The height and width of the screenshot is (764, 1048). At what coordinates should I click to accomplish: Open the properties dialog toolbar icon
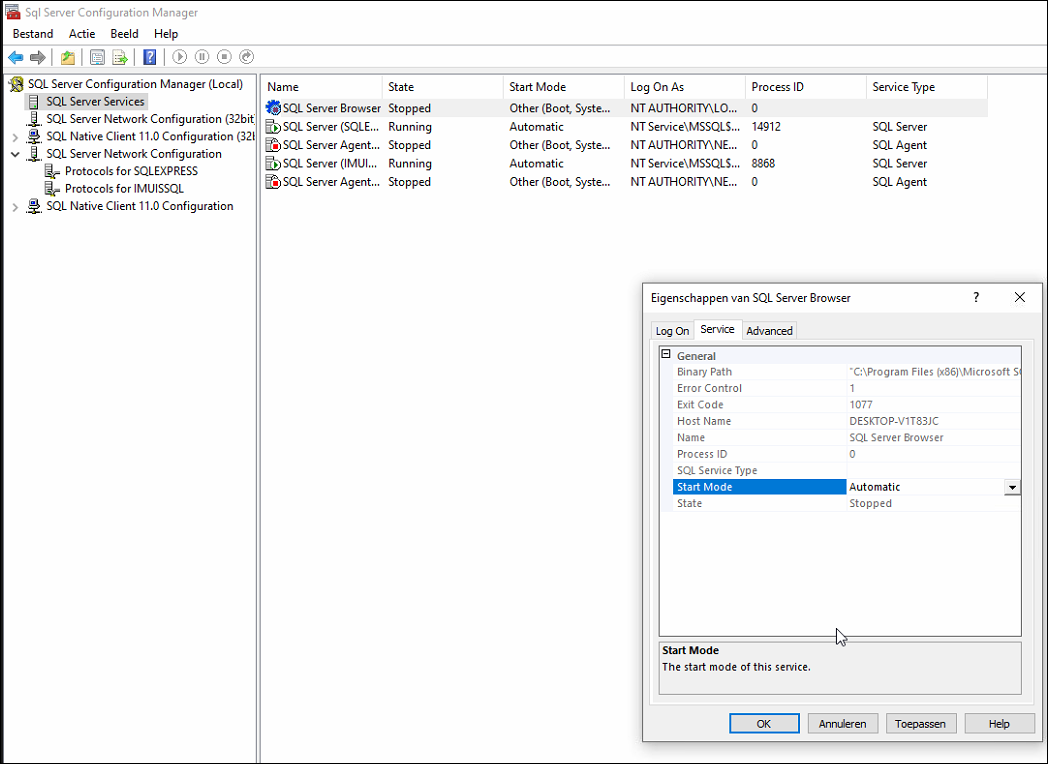click(x=97, y=57)
